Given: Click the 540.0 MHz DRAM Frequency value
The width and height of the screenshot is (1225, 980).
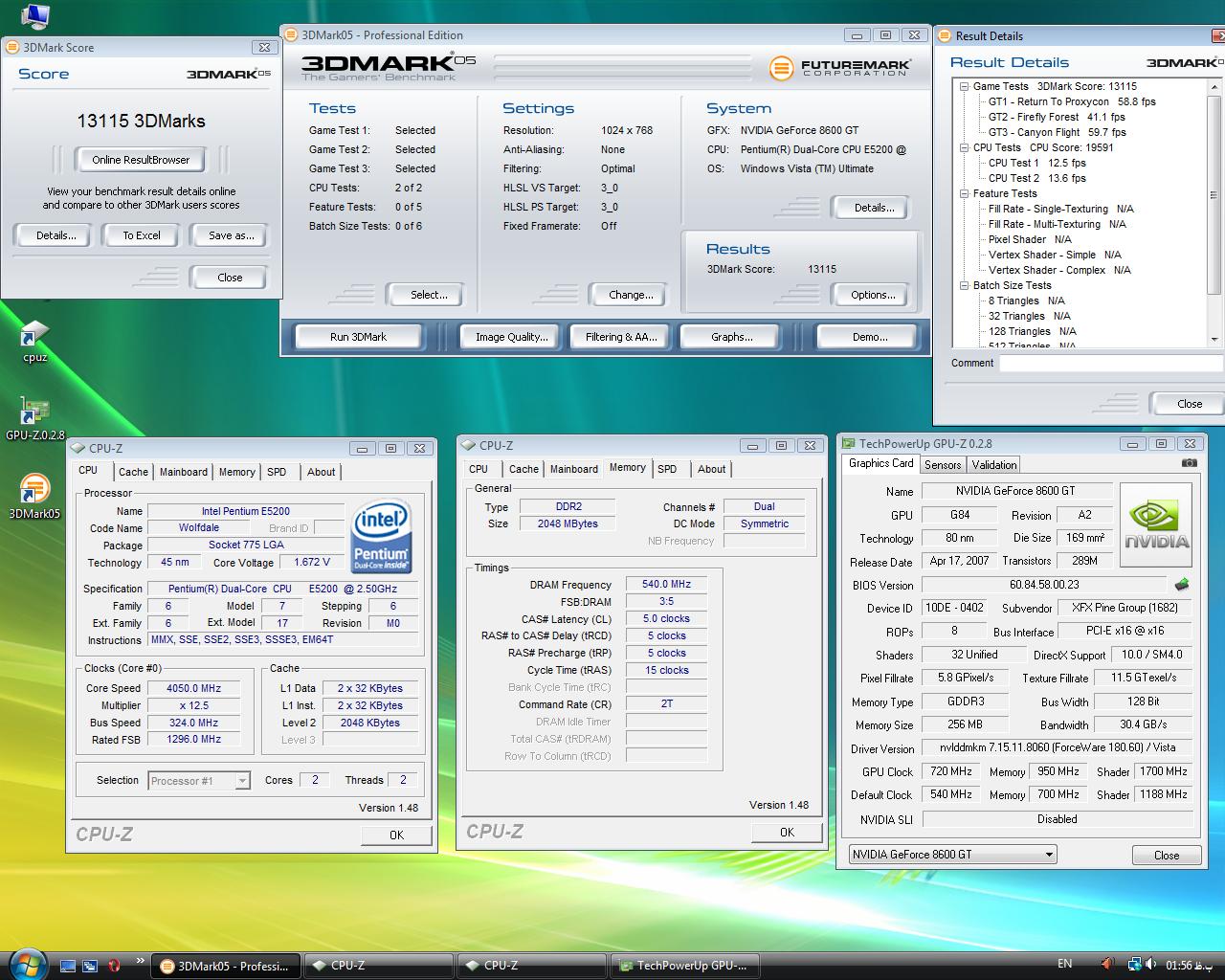Looking at the screenshot, I should tap(666, 584).
